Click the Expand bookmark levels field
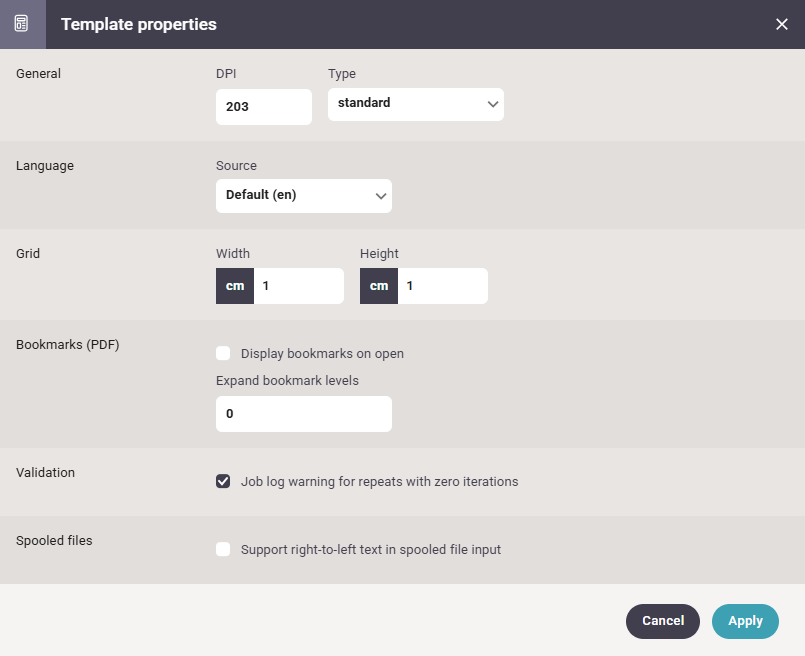The image size is (805, 656). tap(303, 414)
